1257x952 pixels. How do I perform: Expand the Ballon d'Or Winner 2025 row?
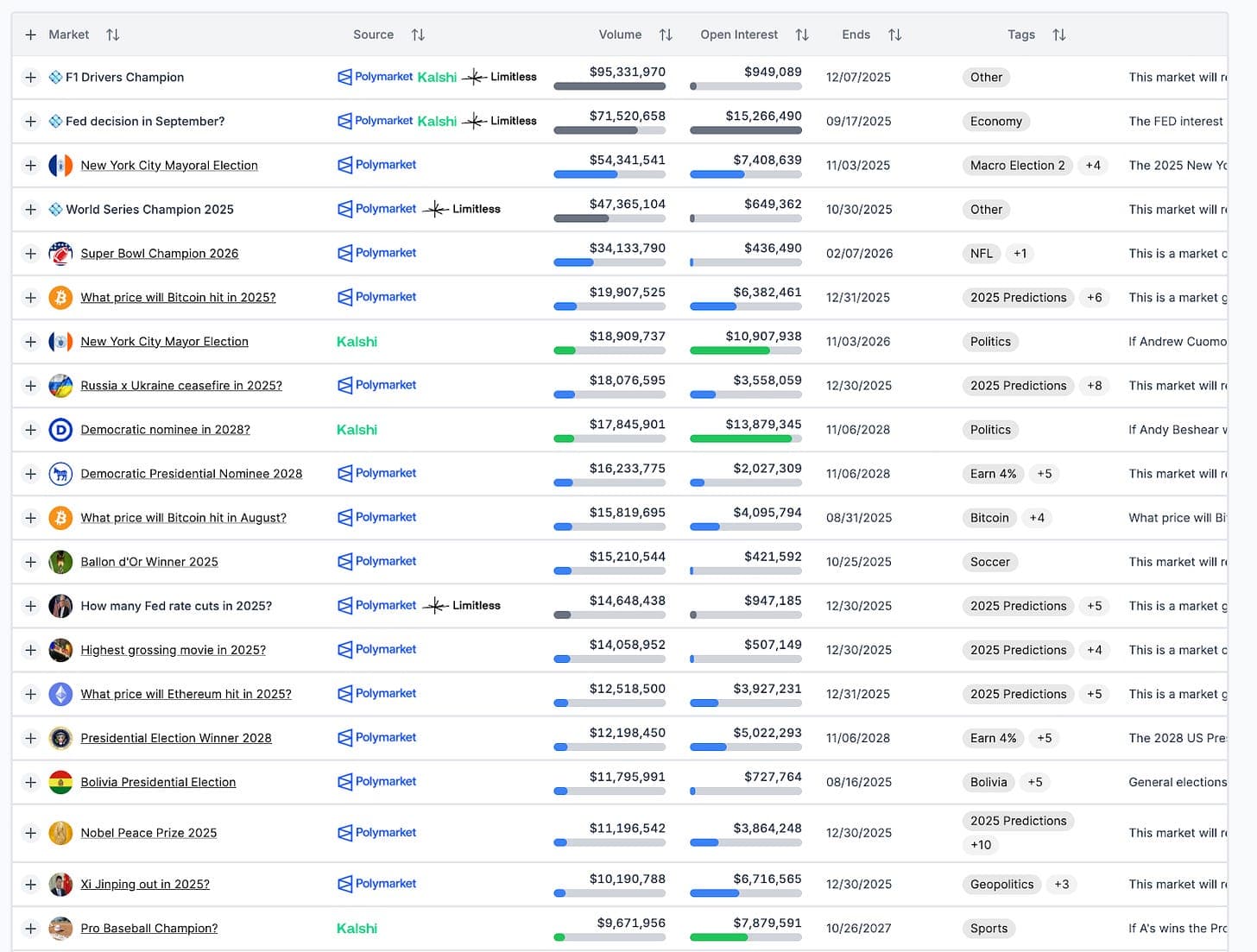click(30, 562)
